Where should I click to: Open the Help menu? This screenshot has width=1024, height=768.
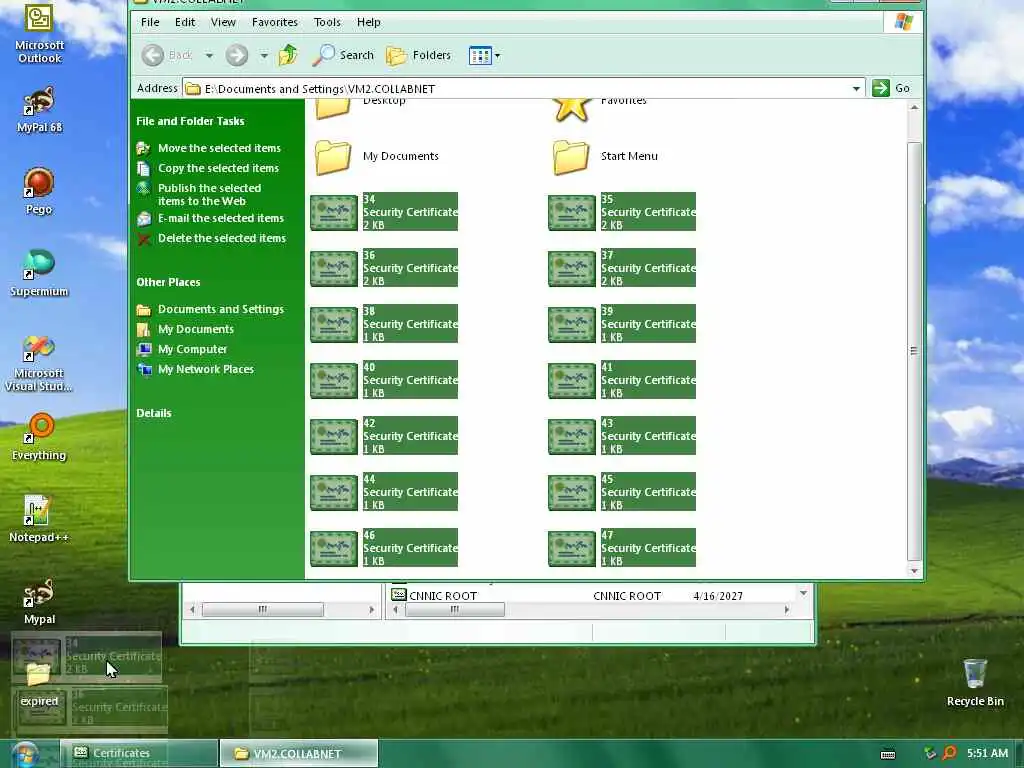tap(368, 22)
